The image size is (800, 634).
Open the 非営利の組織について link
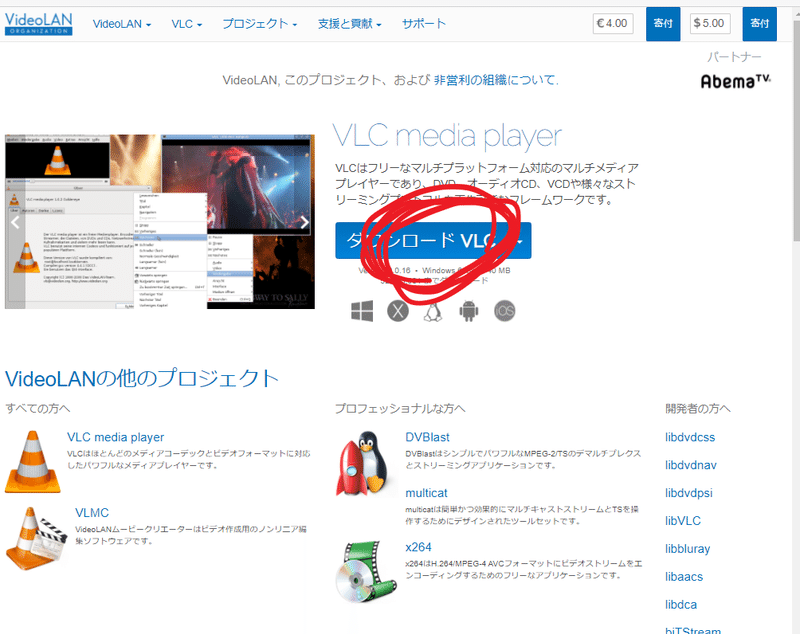(x=496, y=80)
